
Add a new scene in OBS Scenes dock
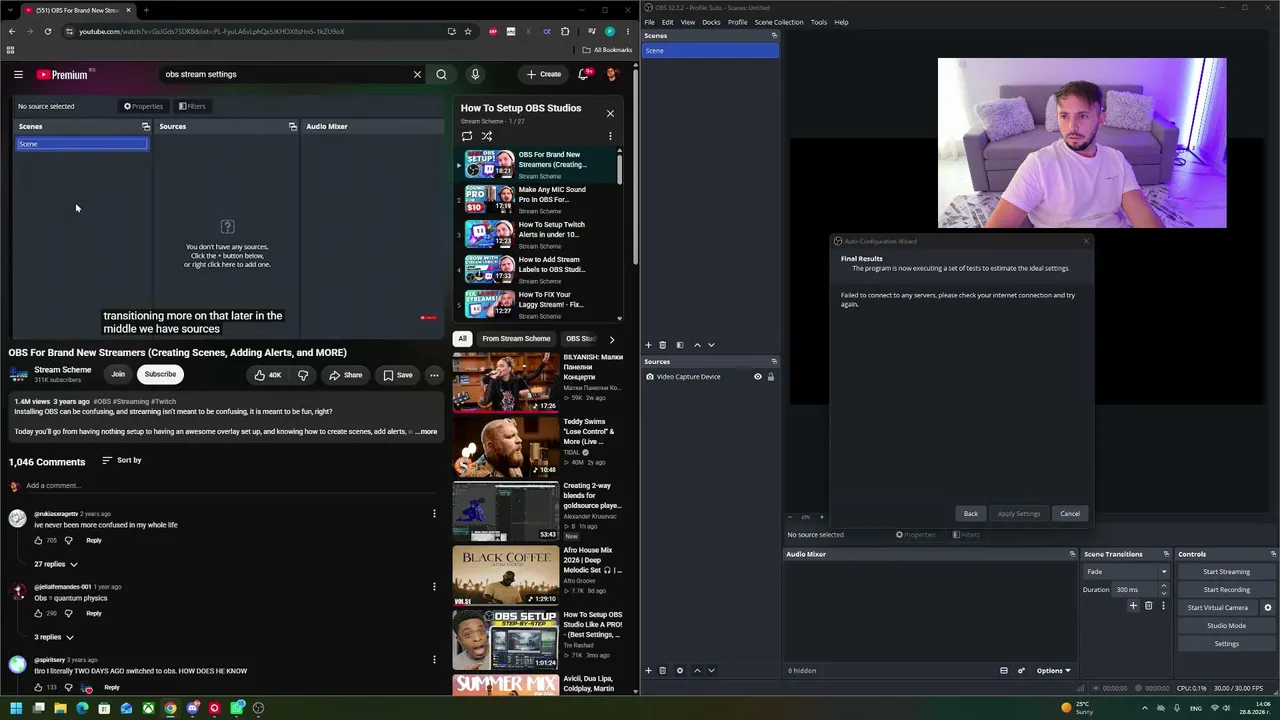648,345
